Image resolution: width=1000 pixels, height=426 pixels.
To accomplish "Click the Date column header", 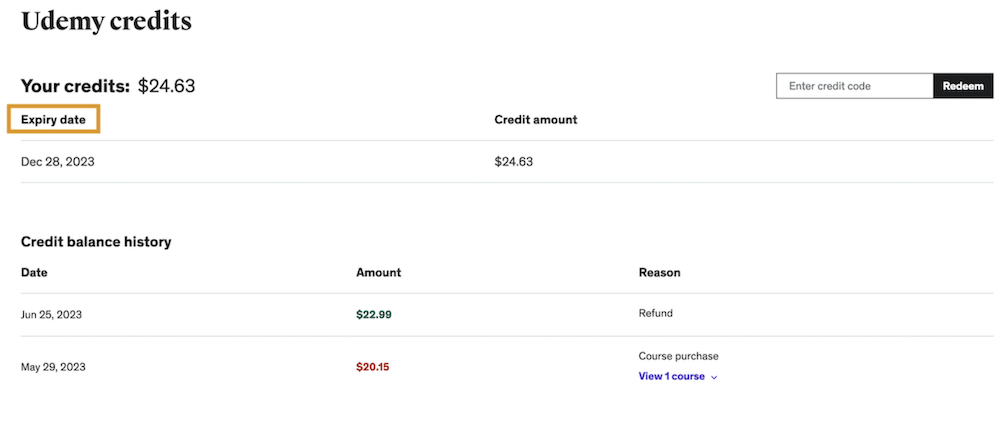I will 34,272.
